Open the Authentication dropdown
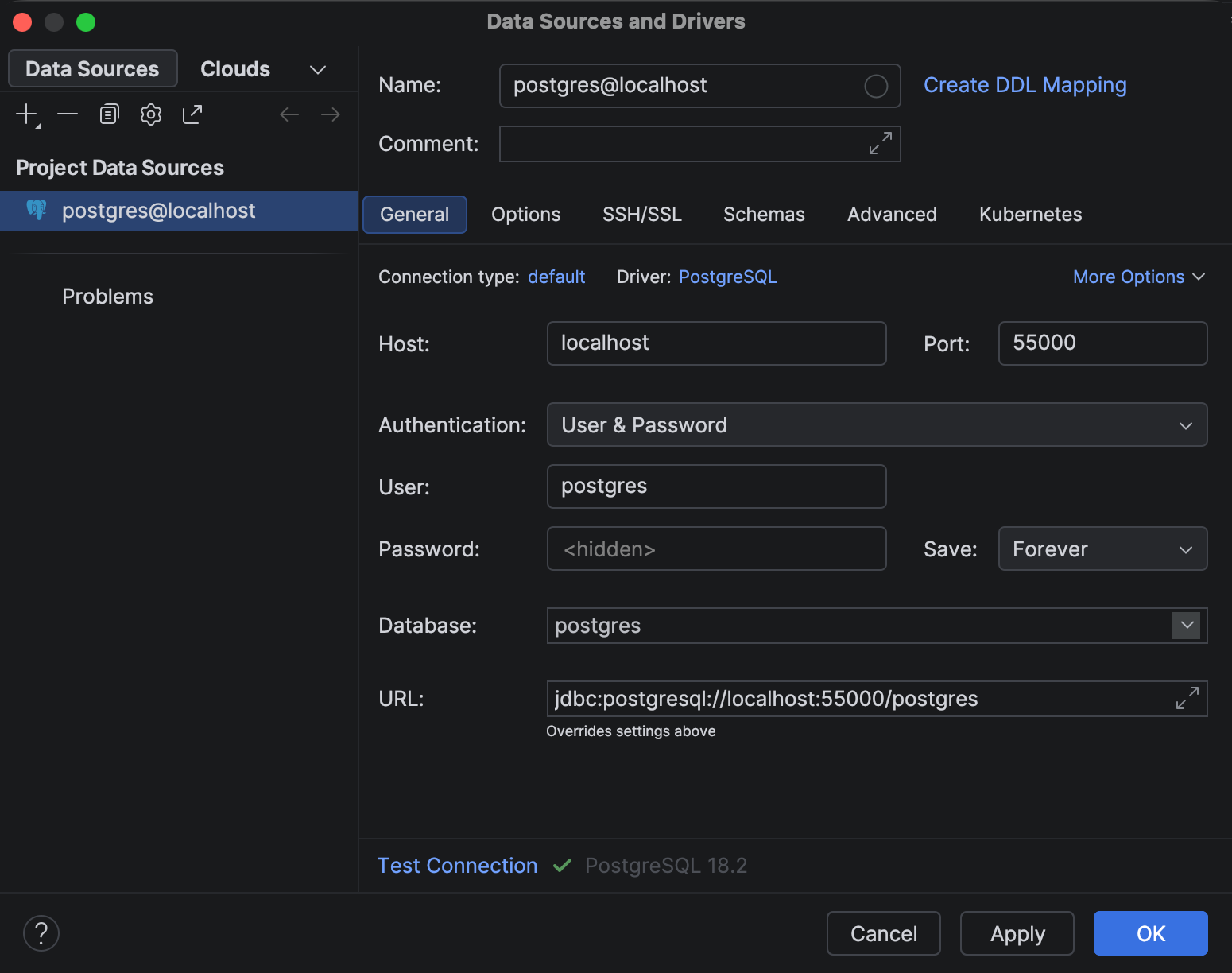This screenshot has width=1232, height=973. [x=877, y=424]
